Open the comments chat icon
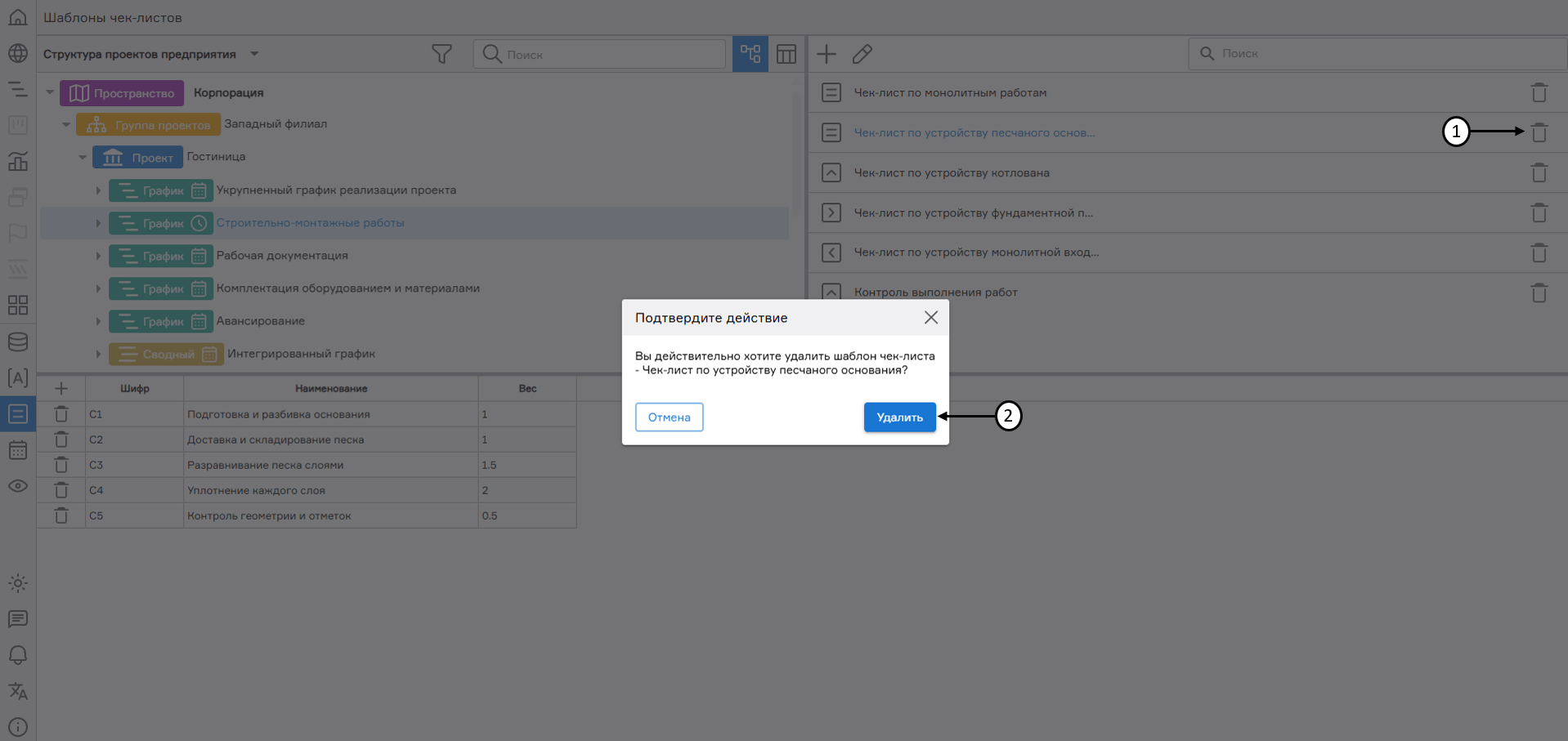 (x=17, y=619)
